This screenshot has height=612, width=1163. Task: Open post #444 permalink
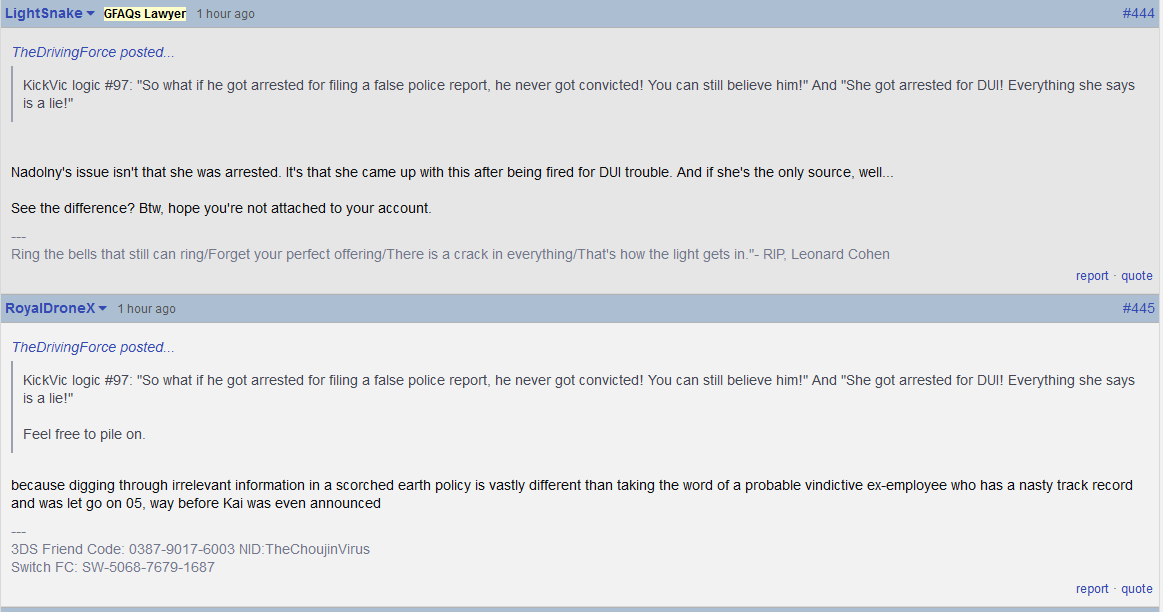click(x=1138, y=13)
